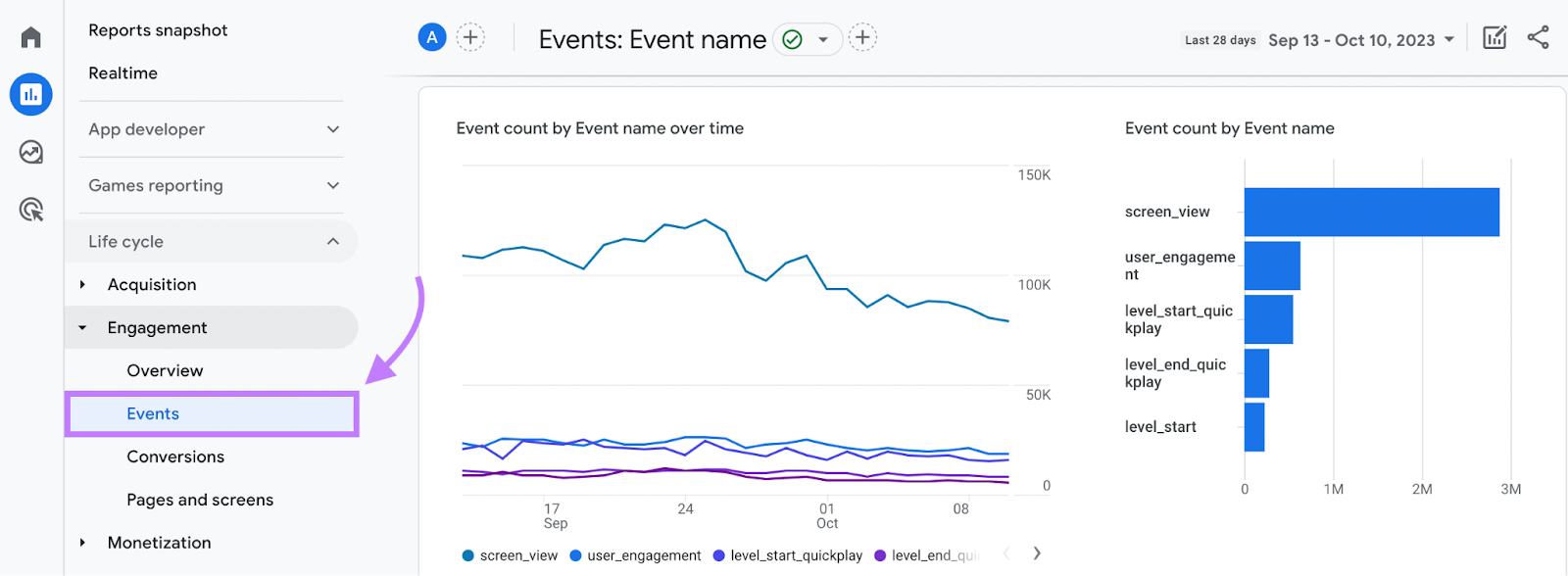Screen dimensions: 1568x576
Task: Select the Reports bar chart icon
Action: [x=31, y=94]
